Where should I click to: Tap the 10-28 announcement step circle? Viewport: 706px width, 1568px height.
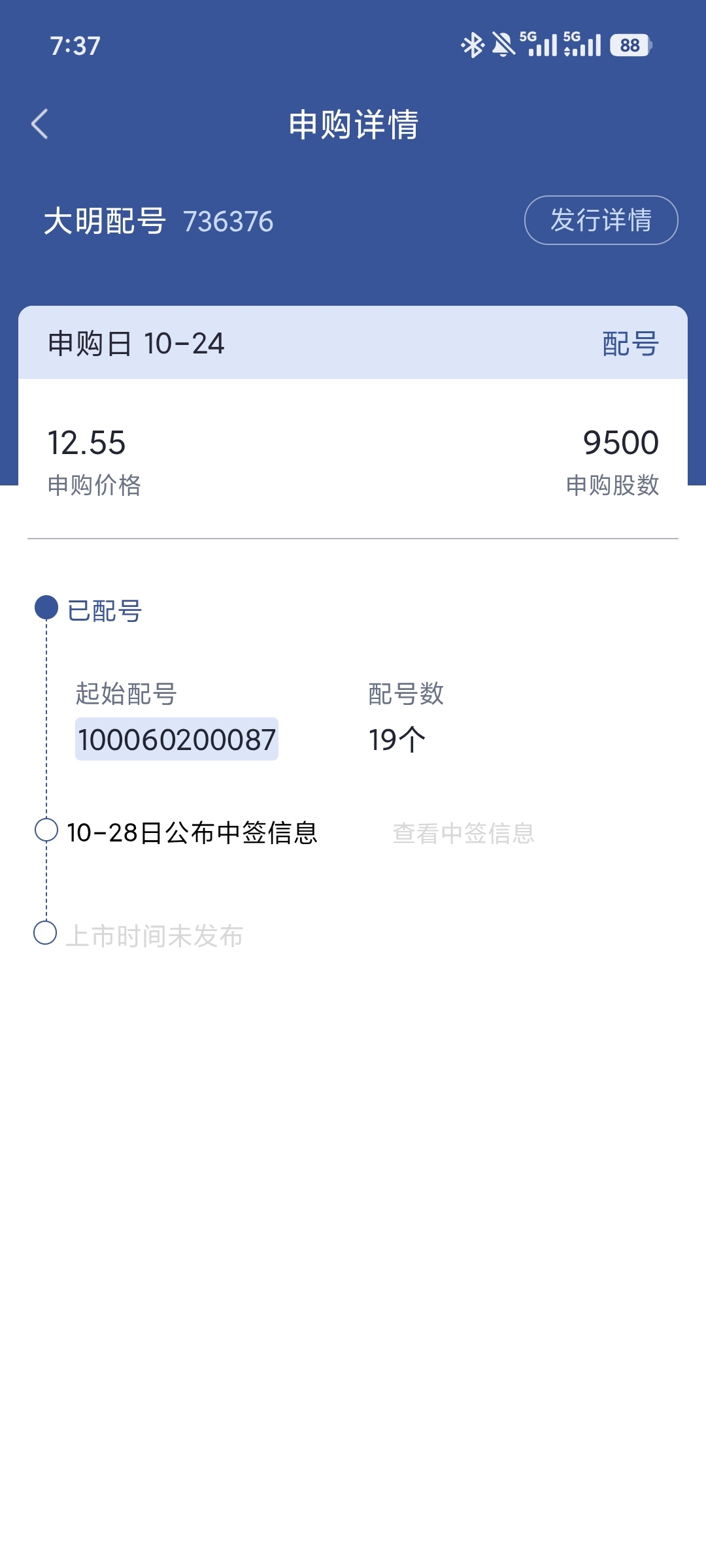click(x=46, y=830)
